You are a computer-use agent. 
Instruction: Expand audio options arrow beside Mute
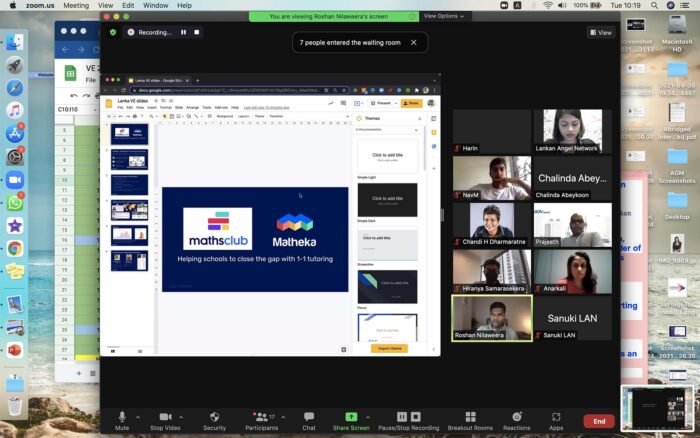[139, 416]
